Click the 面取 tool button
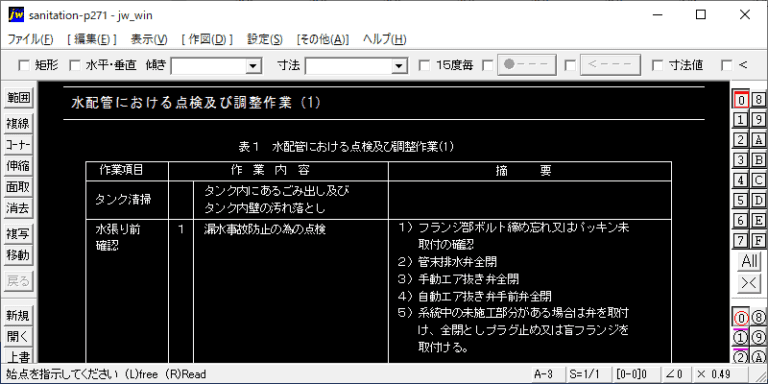The image size is (768, 384). point(18,187)
